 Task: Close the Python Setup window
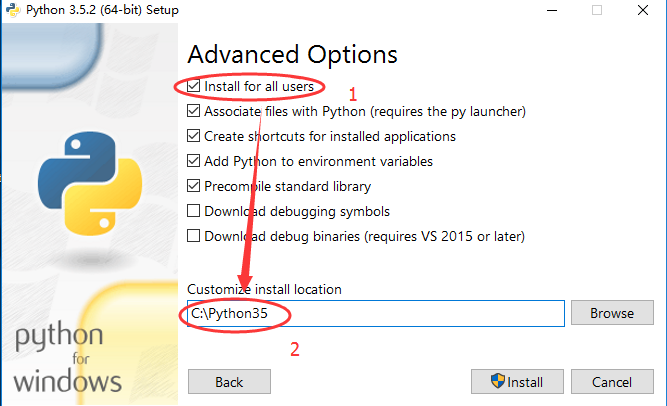tap(643, 10)
